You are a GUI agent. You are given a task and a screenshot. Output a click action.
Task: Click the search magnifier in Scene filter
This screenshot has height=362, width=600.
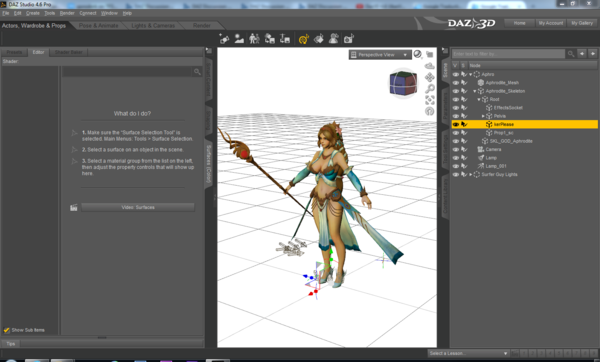[x=571, y=54]
